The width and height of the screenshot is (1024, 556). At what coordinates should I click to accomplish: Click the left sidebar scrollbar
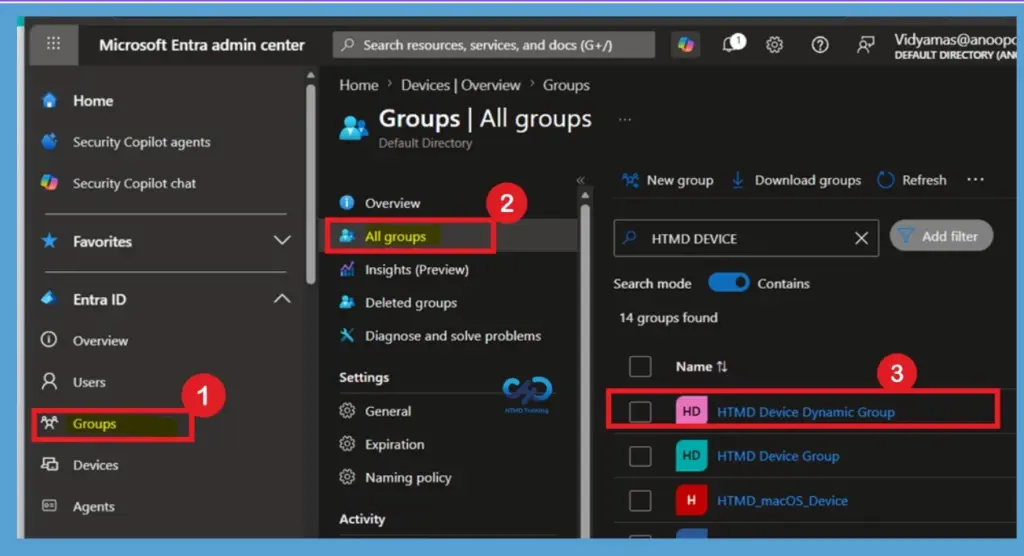(310, 184)
